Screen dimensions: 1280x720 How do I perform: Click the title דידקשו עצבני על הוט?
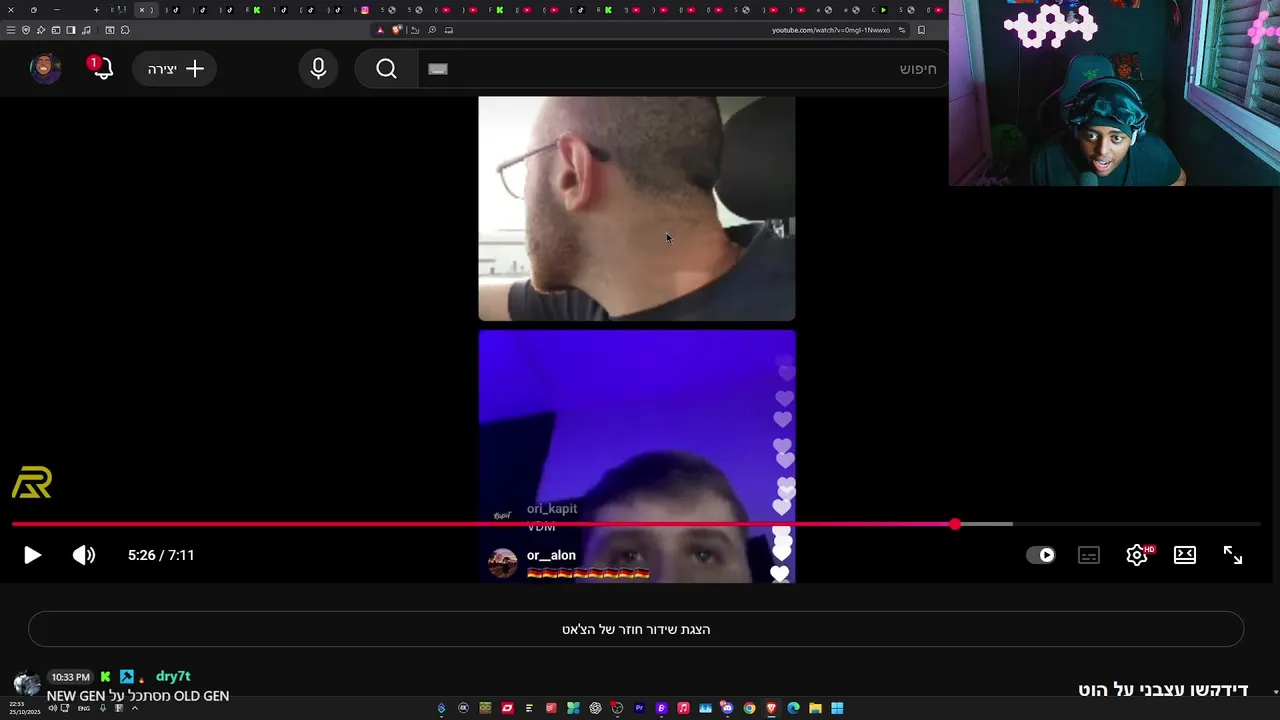click(1163, 690)
